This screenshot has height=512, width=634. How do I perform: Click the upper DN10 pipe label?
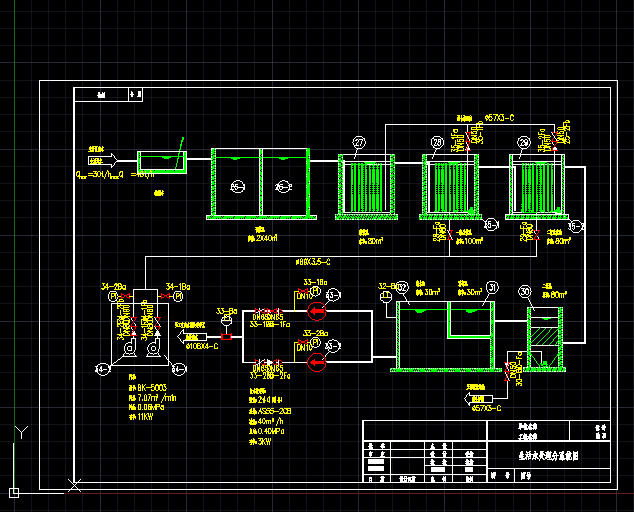tap(304, 296)
